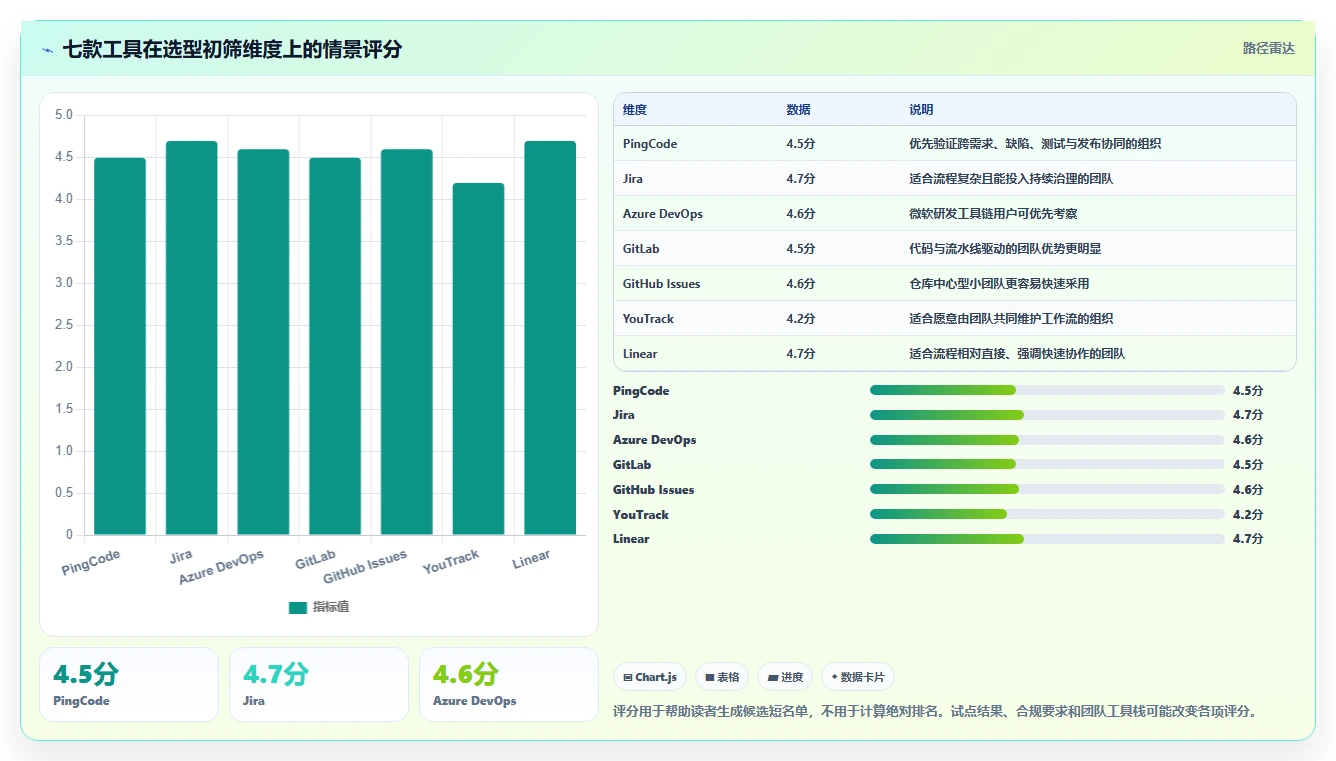1336x761 pixels.
Task: Click the description 代码与流水线驱动的团队优势更明显
Action: [x=1005, y=249]
